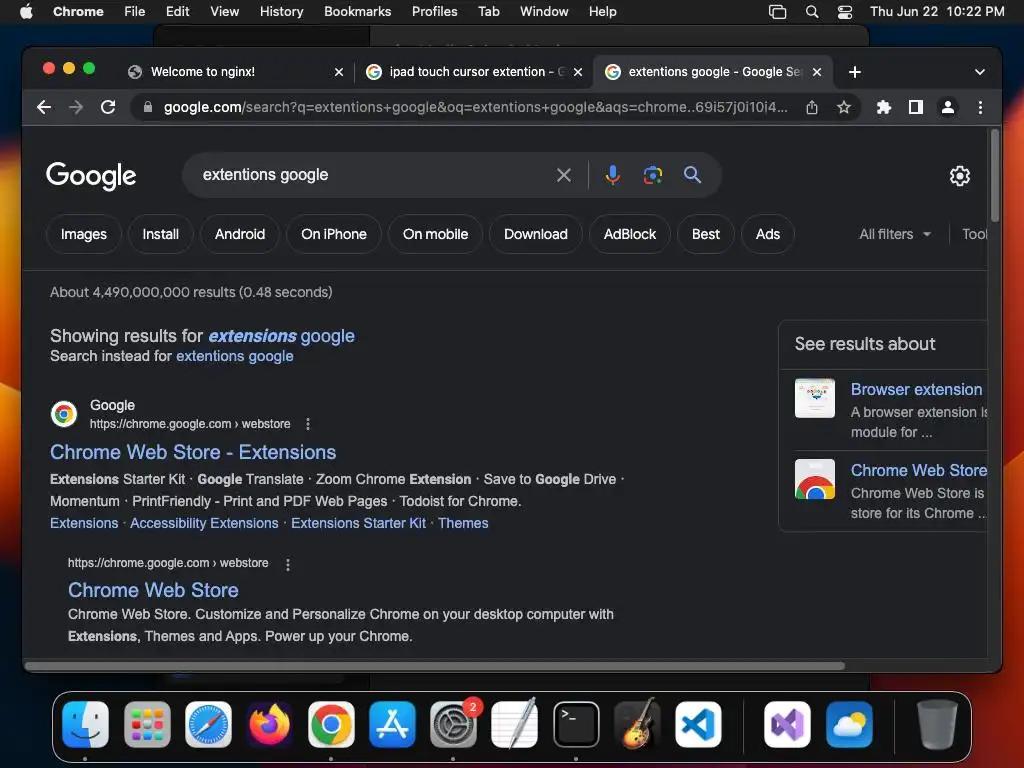Image resolution: width=1024 pixels, height=768 pixels.
Task: Clear the search box with the X
Action: [564, 175]
